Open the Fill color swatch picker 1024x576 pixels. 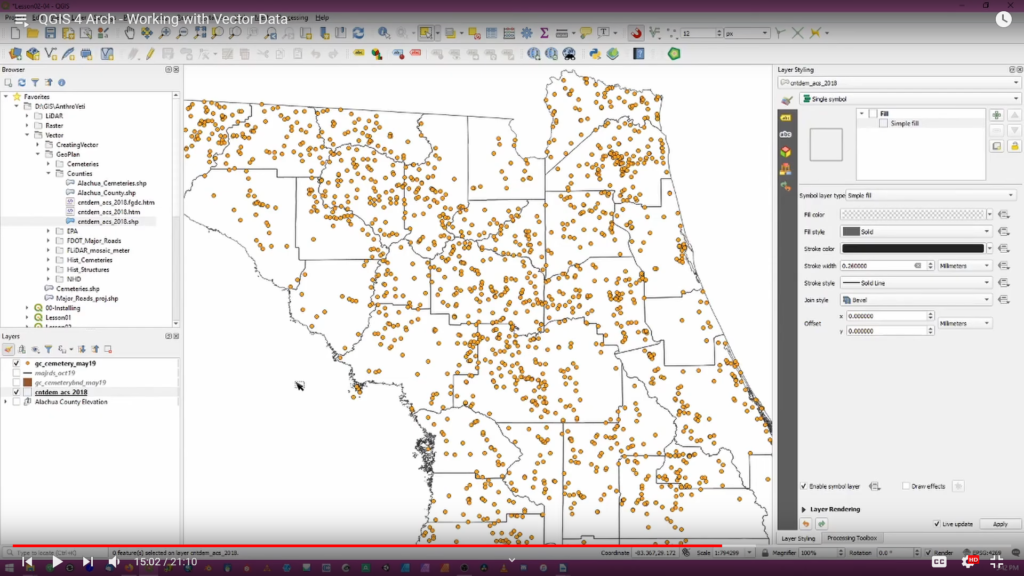point(912,214)
